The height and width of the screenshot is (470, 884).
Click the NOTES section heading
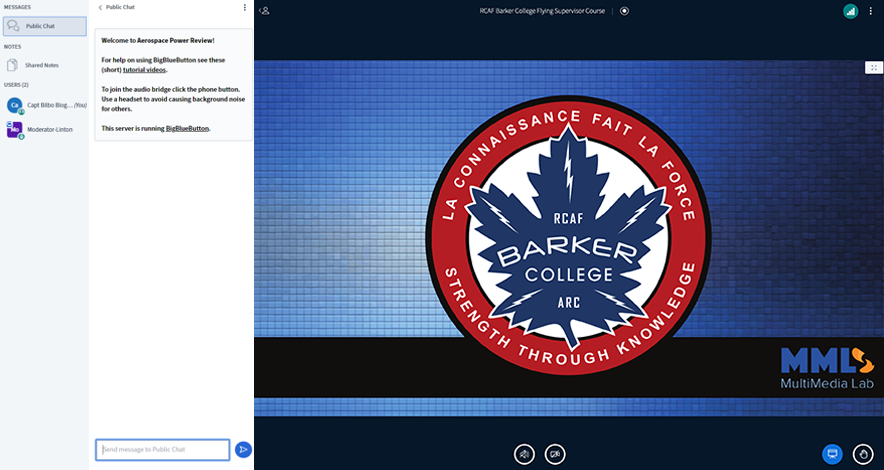(12, 47)
